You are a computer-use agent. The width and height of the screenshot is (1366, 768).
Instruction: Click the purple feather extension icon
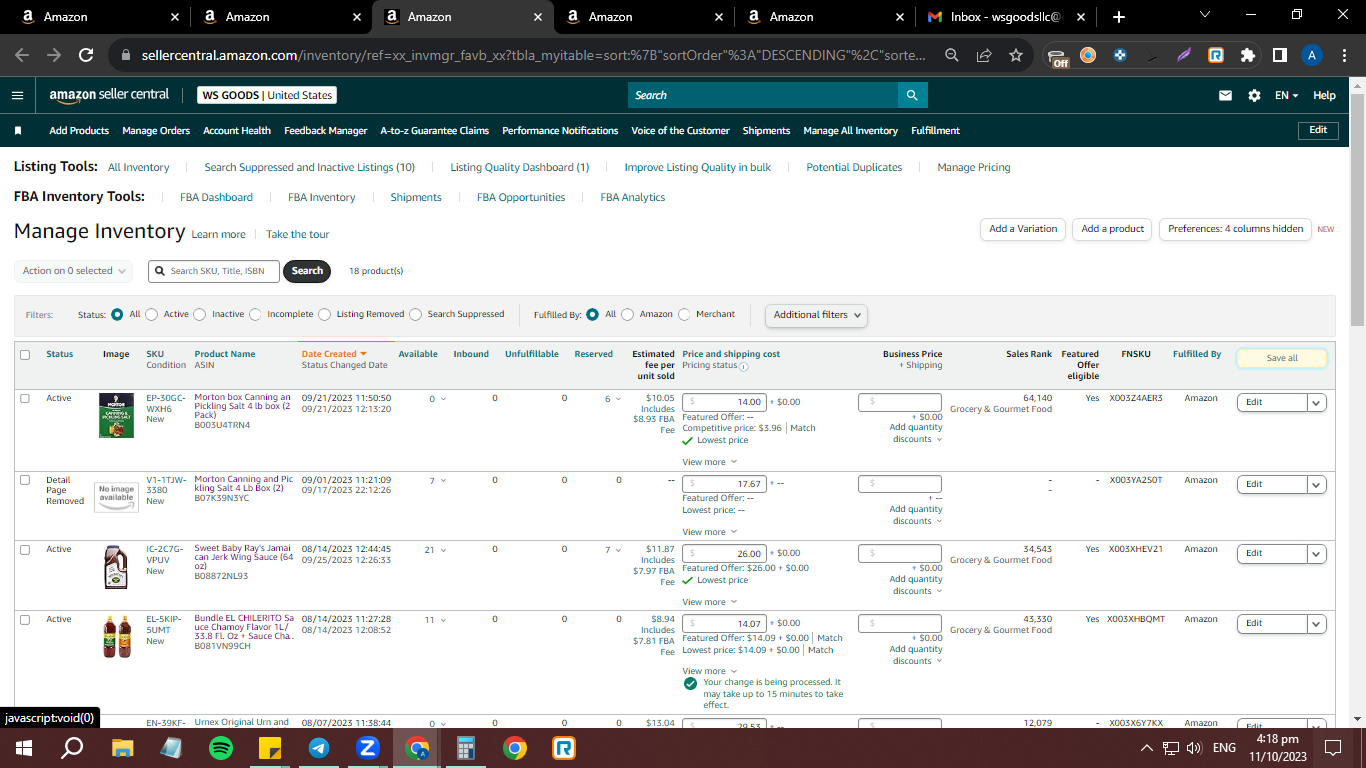1183,56
